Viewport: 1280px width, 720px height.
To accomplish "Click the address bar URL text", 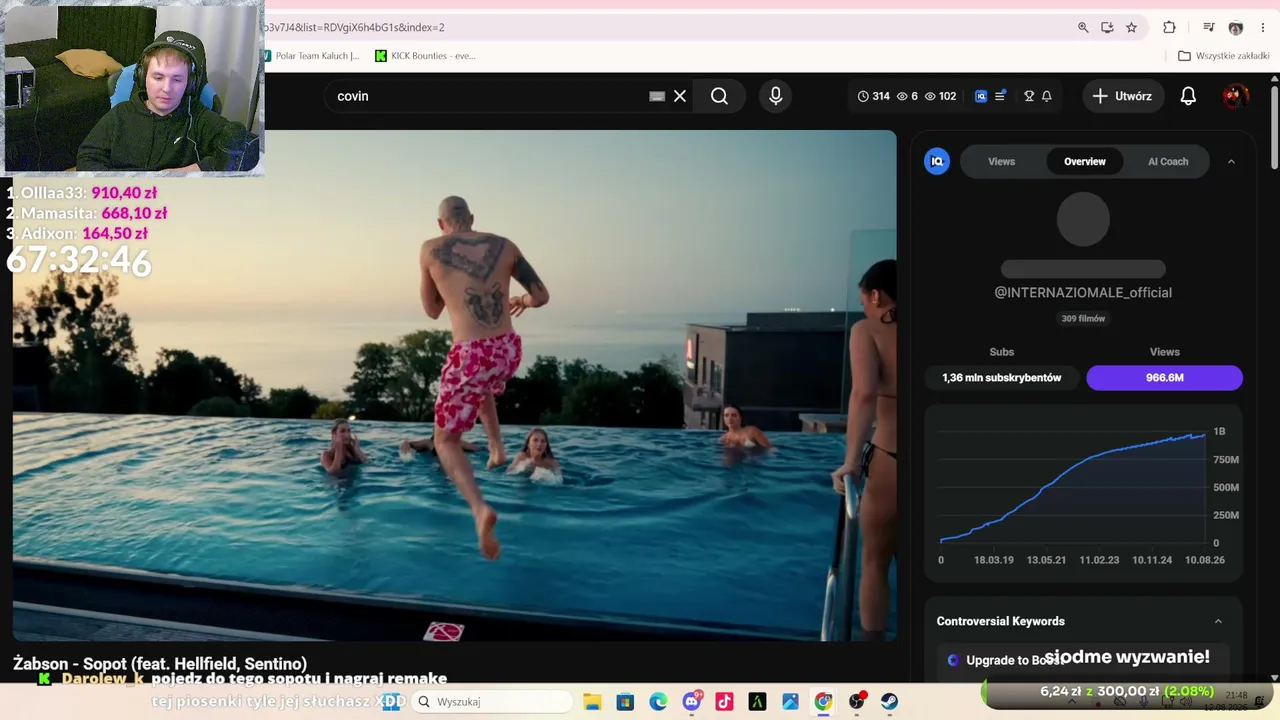I will click(355, 27).
